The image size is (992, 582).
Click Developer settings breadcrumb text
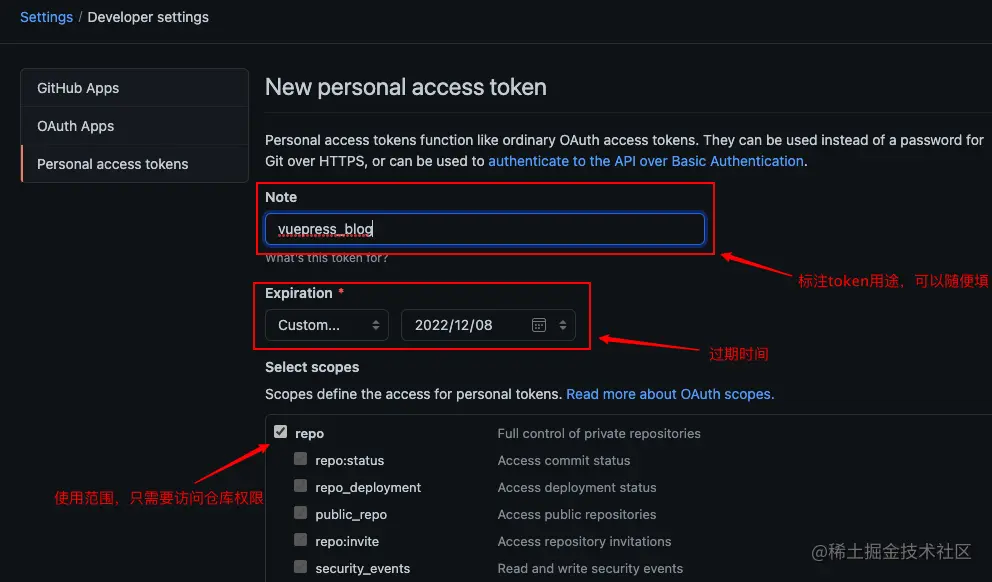coord(148,17)
